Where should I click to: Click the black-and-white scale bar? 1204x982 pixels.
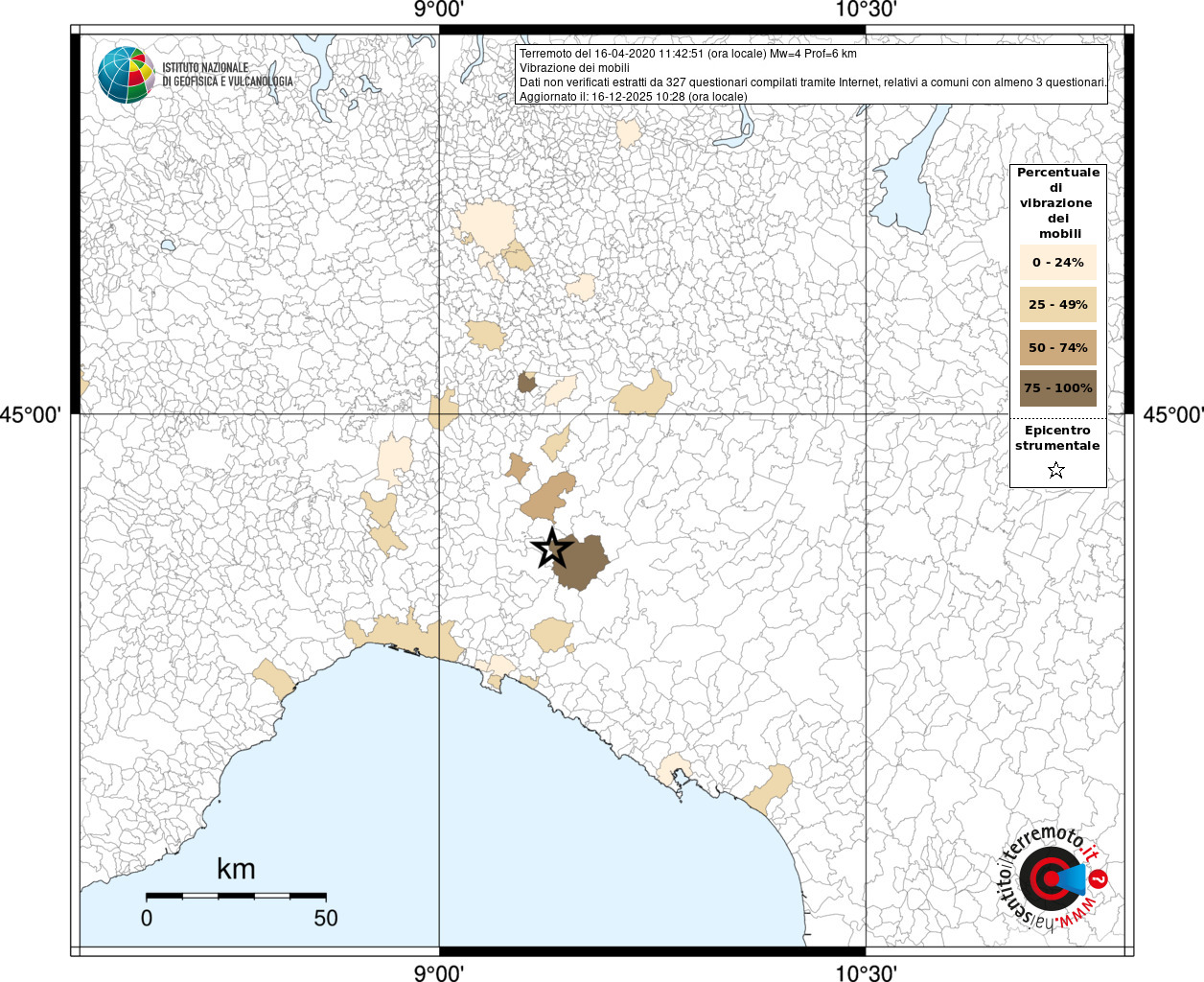(x=236, y=896)
